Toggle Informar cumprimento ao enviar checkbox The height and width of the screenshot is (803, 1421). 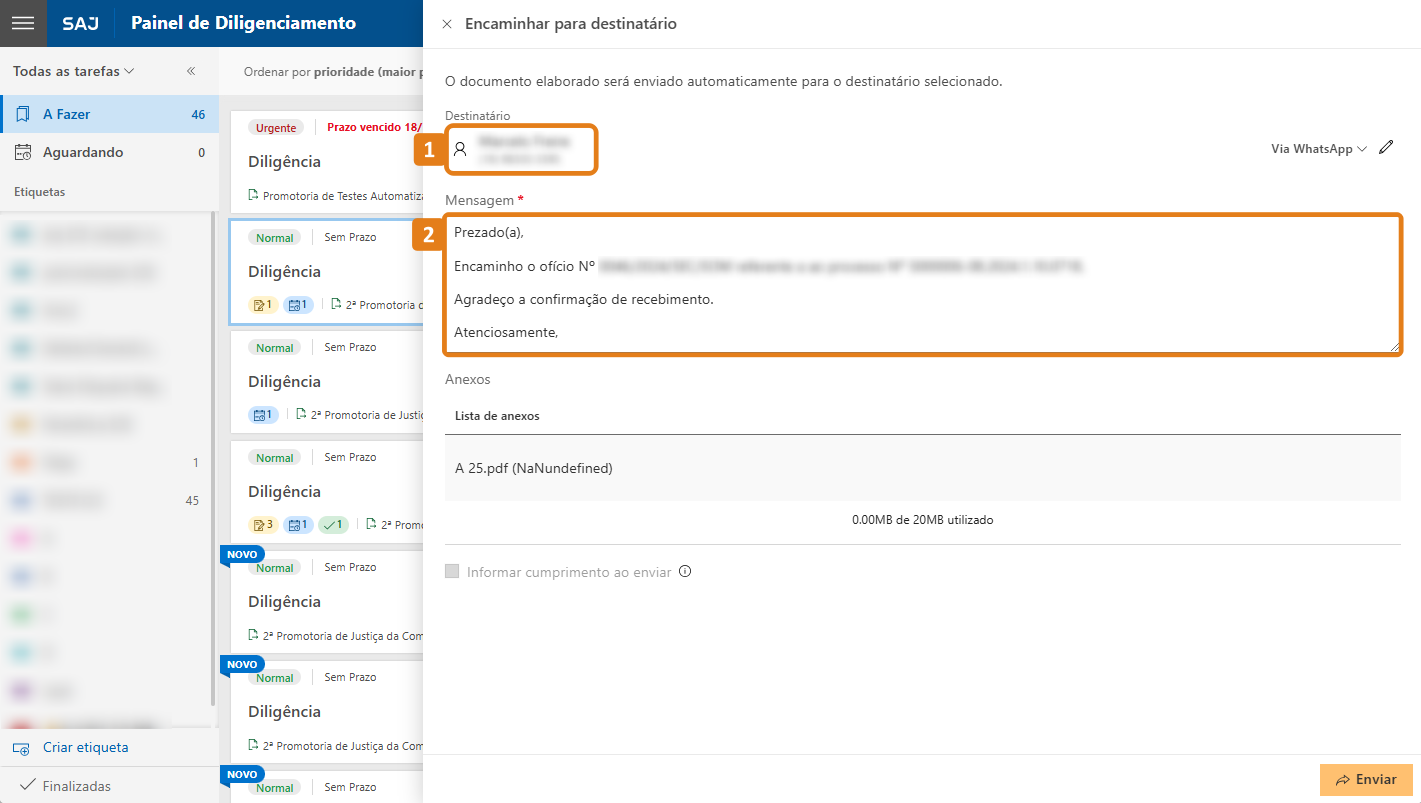point(452,572)
